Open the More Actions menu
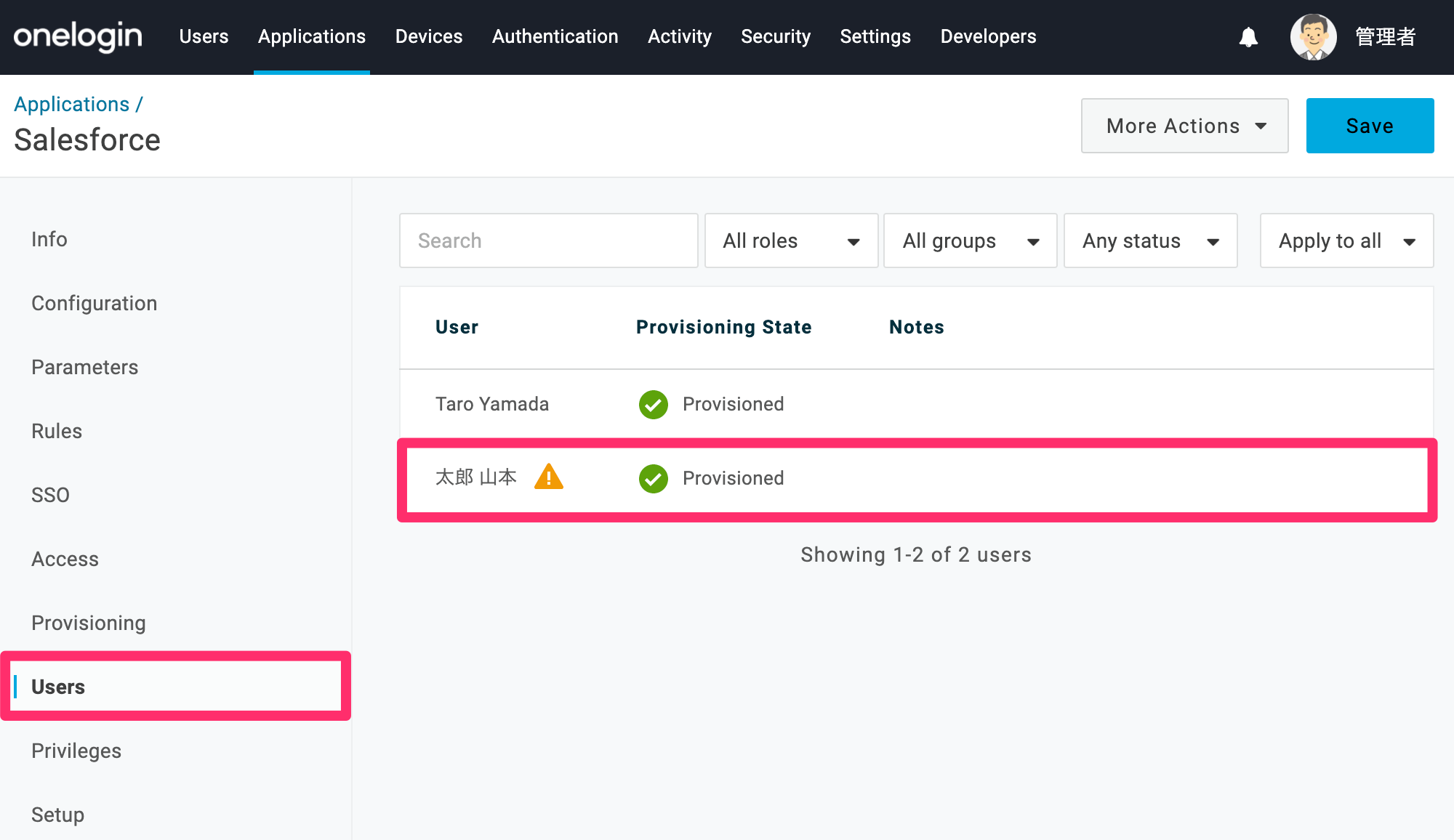The width and height of the screenshot is (1454, 840). point(1184,126)
